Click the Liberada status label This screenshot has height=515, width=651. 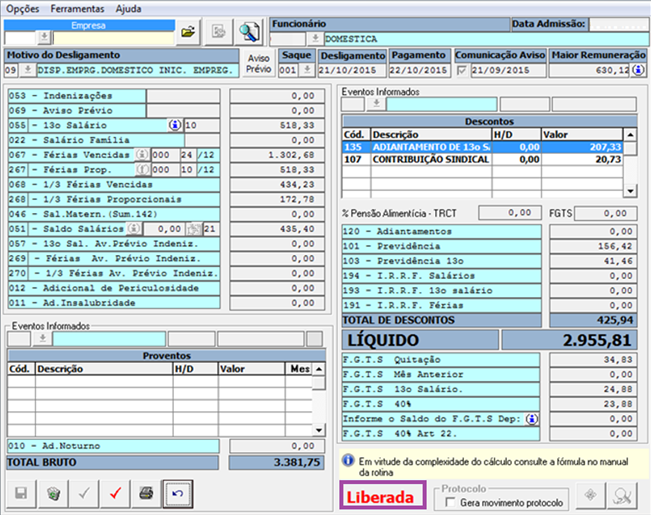(x=383, y=495)
